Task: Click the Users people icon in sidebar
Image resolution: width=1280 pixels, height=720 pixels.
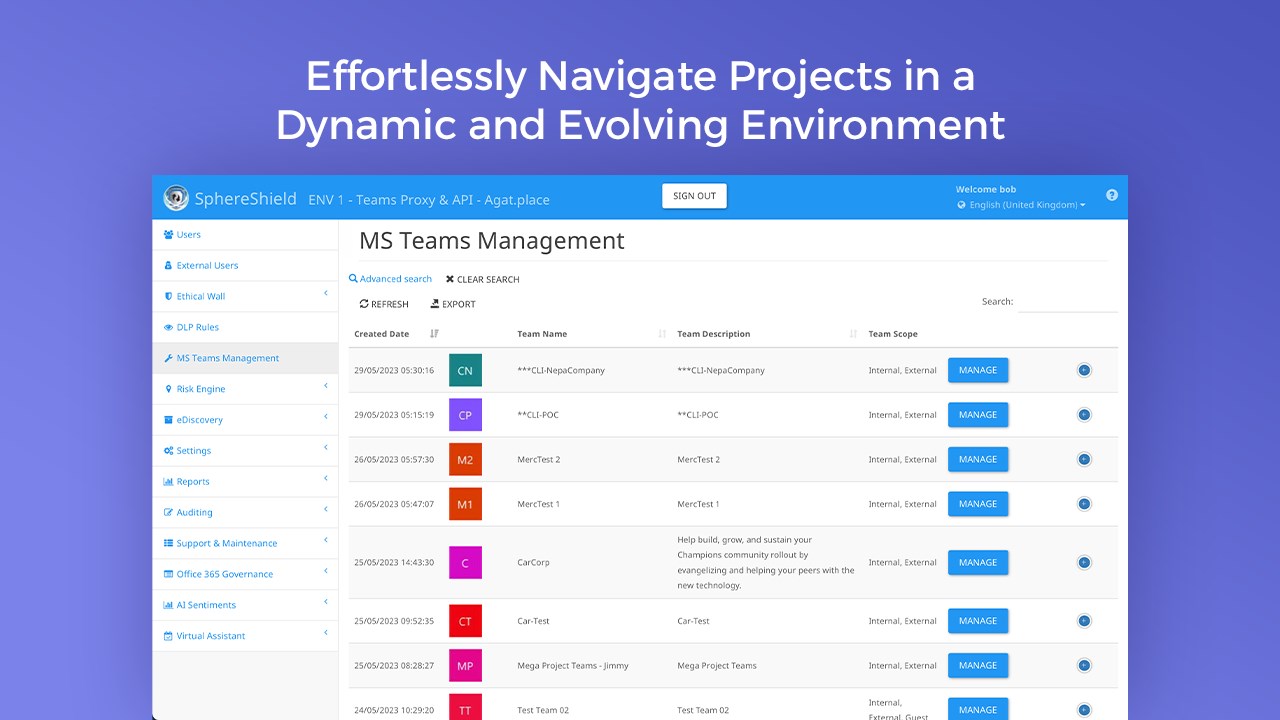Action: pos(168,234)
